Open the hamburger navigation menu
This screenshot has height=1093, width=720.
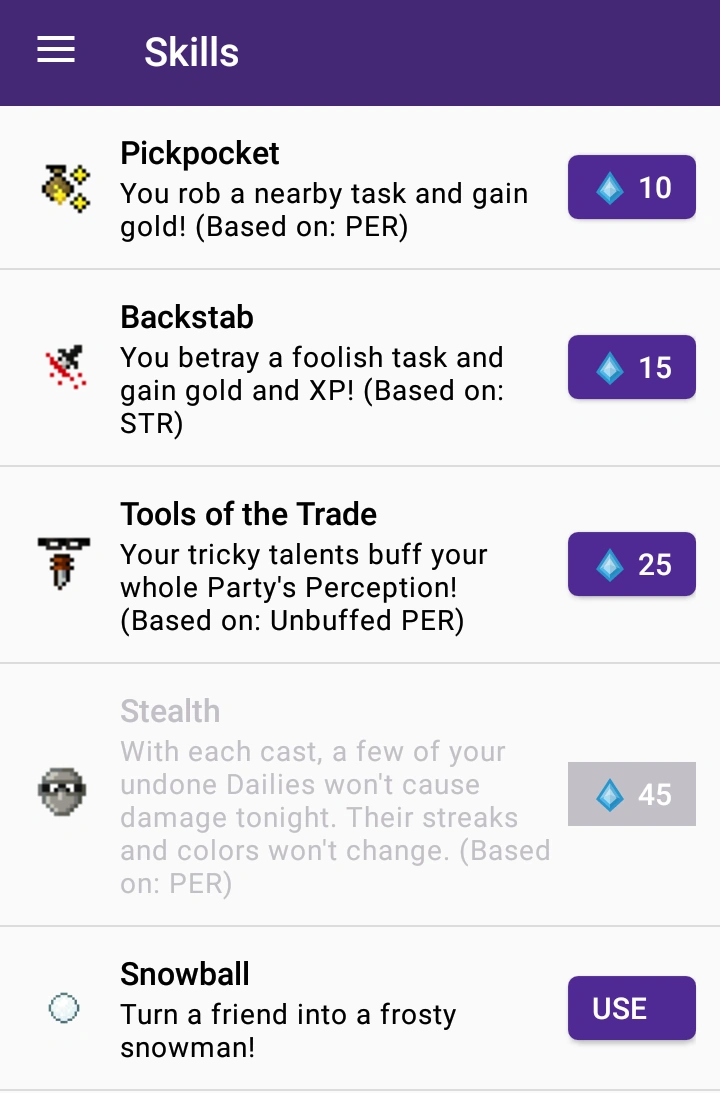(x=56, y=50)
